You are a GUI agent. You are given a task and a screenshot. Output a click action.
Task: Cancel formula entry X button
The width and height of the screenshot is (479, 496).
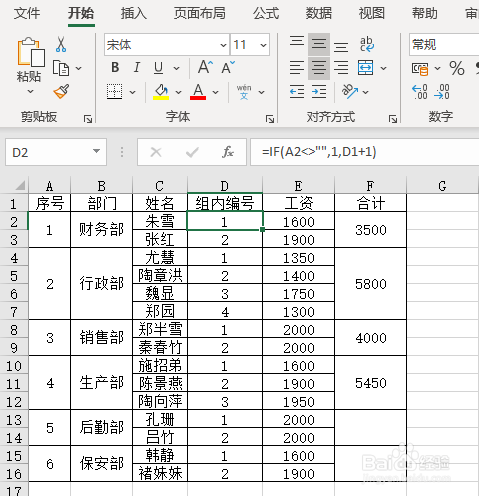pyautogui.click(x=156, y=152)
